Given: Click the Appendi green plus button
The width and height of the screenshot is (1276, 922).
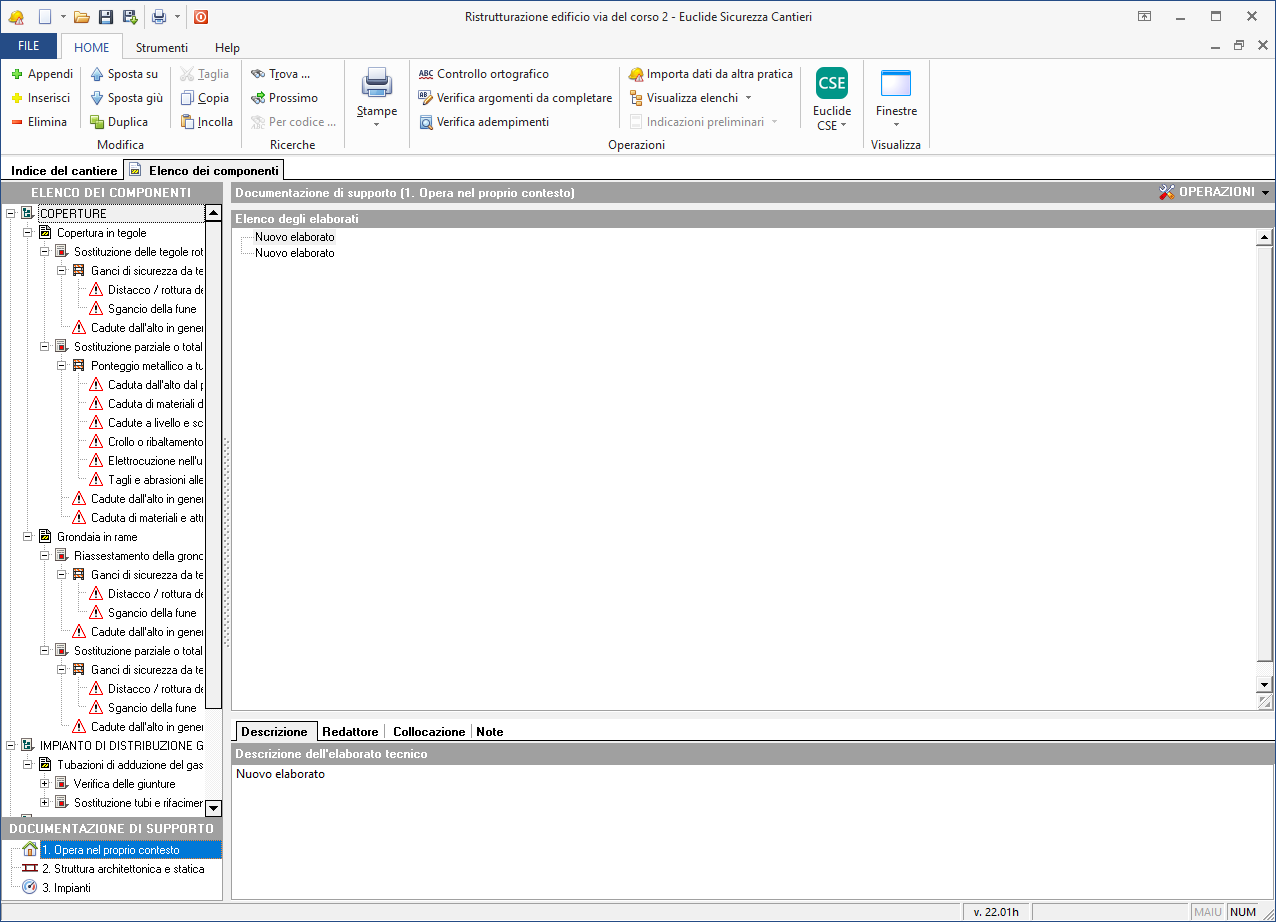Looking at the screenshot, I should (x=42, y=74).
